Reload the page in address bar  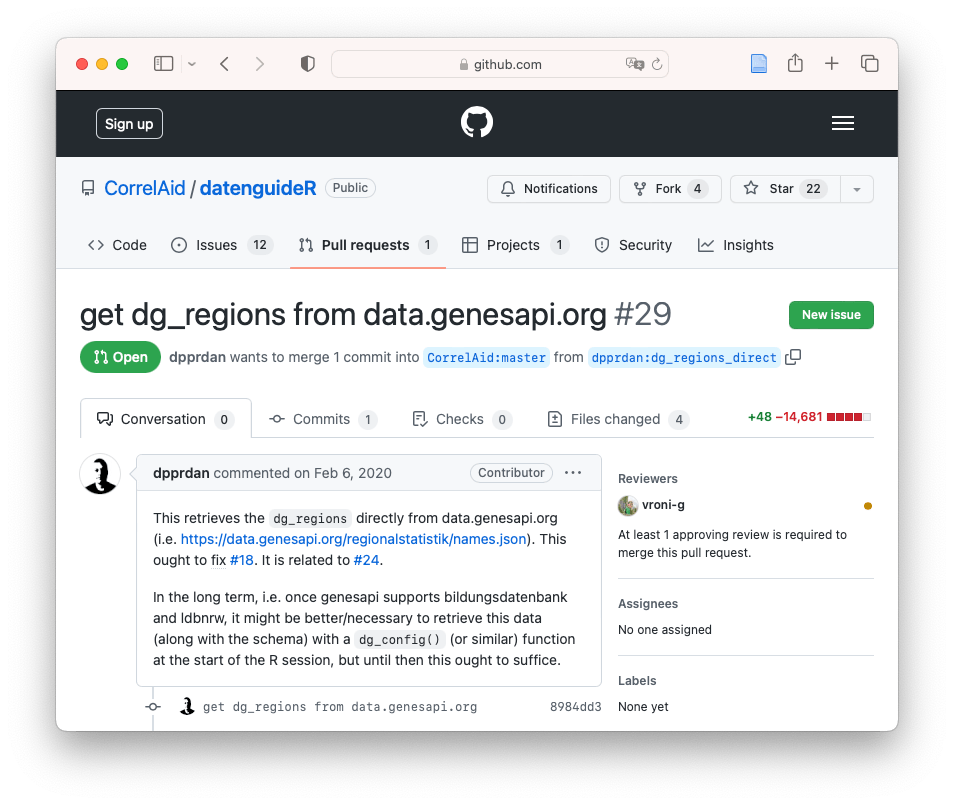pyautogui.click(x=657, y=64)
